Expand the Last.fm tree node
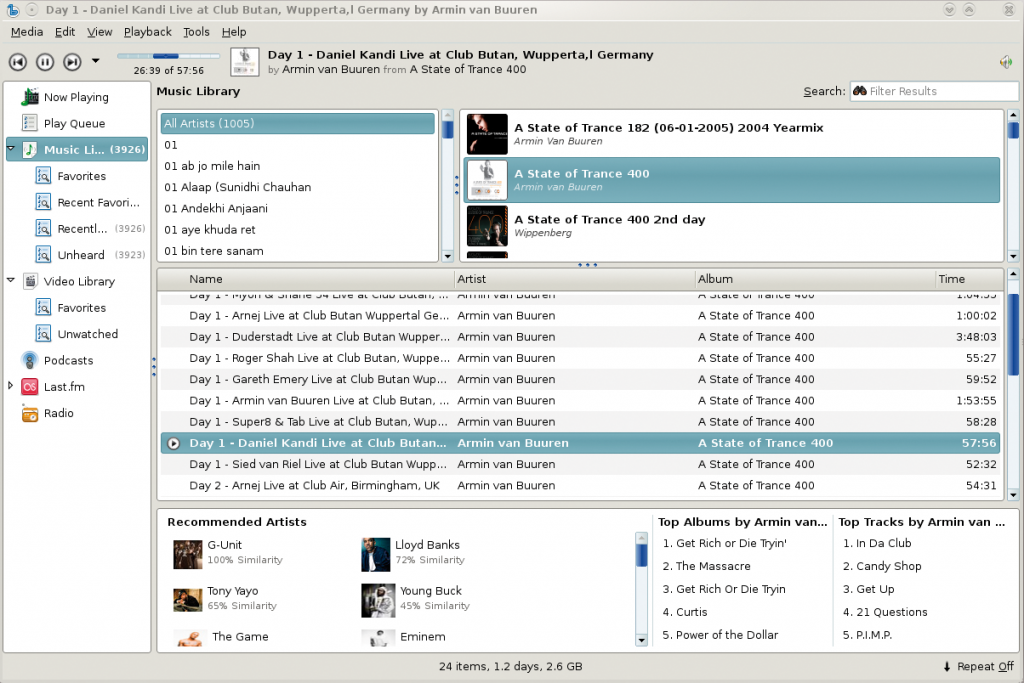 coord(10,386)
